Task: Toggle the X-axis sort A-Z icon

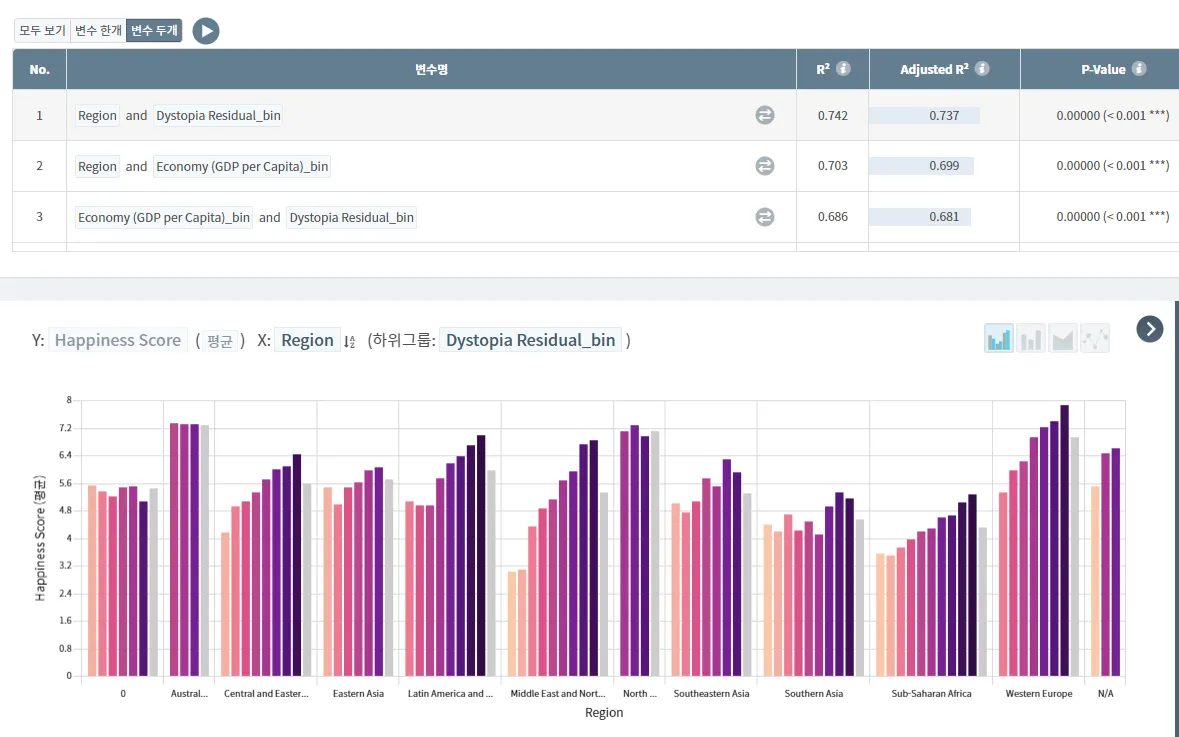Action: click(x=349, y=341)
